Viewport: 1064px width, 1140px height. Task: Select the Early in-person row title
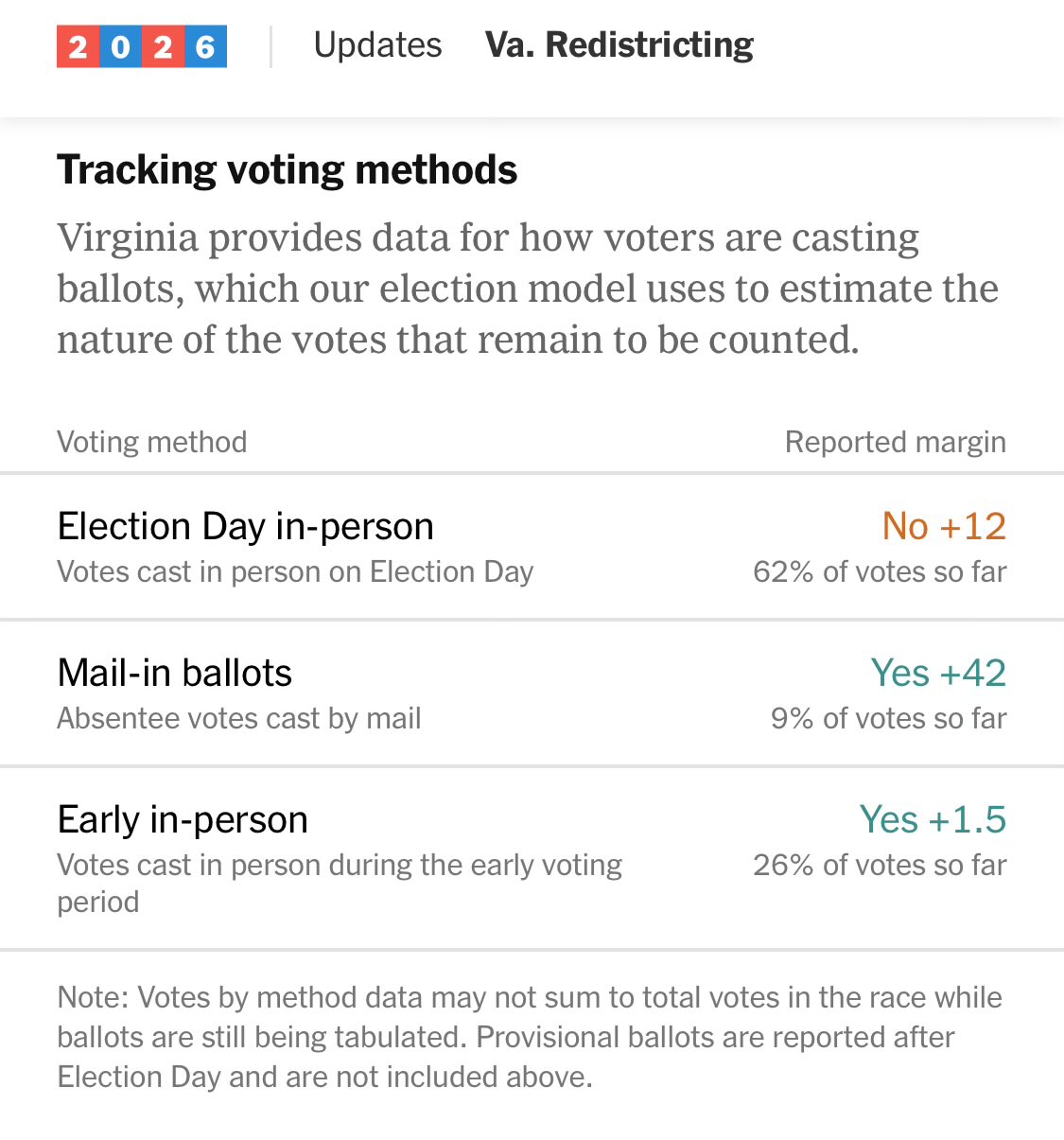[183, 819]
